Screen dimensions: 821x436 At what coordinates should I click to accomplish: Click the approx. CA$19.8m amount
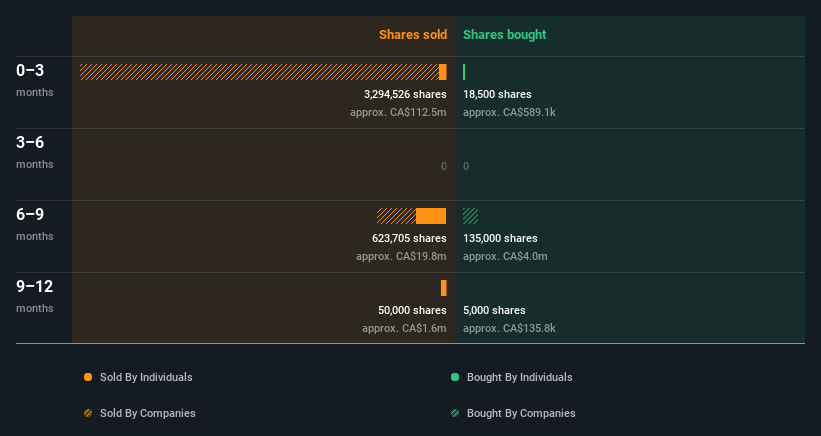(402, 256)
